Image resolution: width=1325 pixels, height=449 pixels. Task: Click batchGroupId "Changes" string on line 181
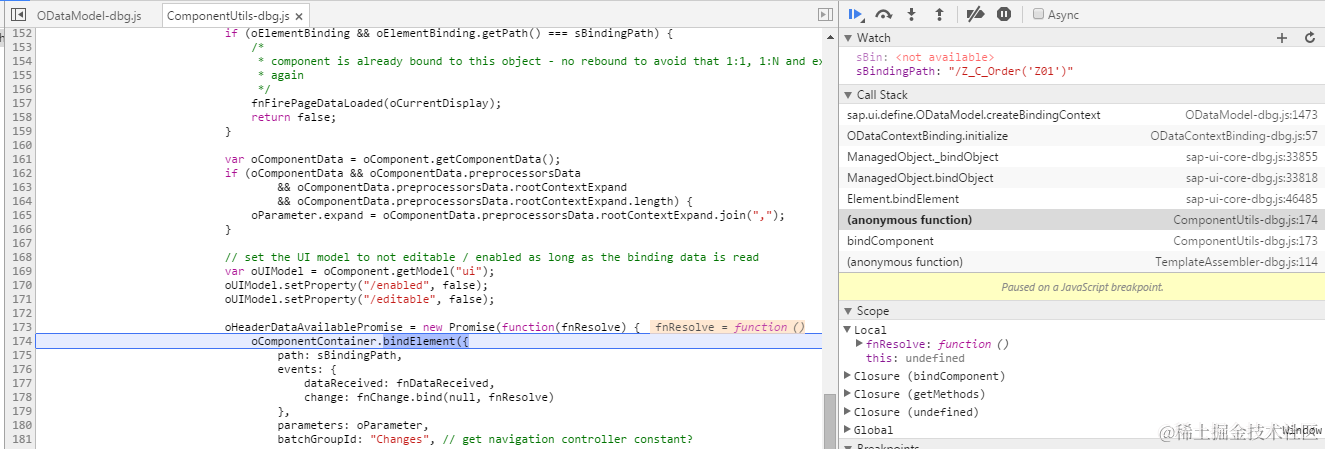pyautogui.click(x=404, y=439)
